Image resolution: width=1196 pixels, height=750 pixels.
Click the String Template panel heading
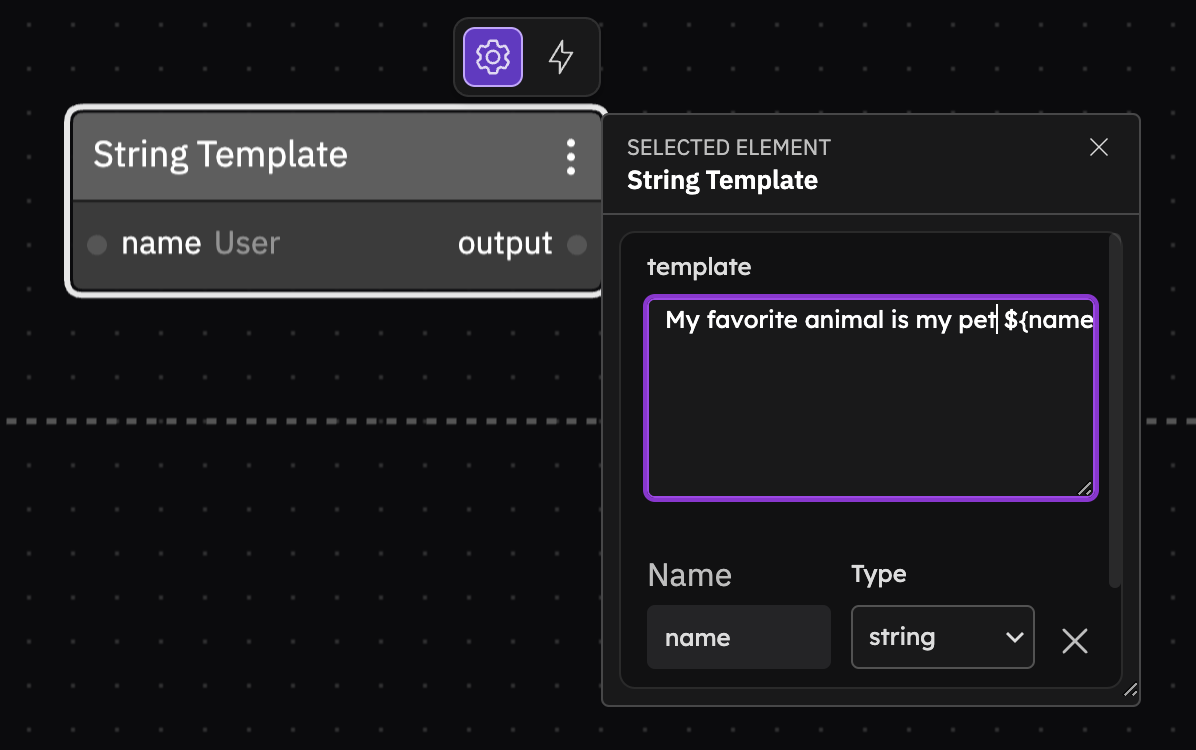[722, 181]
